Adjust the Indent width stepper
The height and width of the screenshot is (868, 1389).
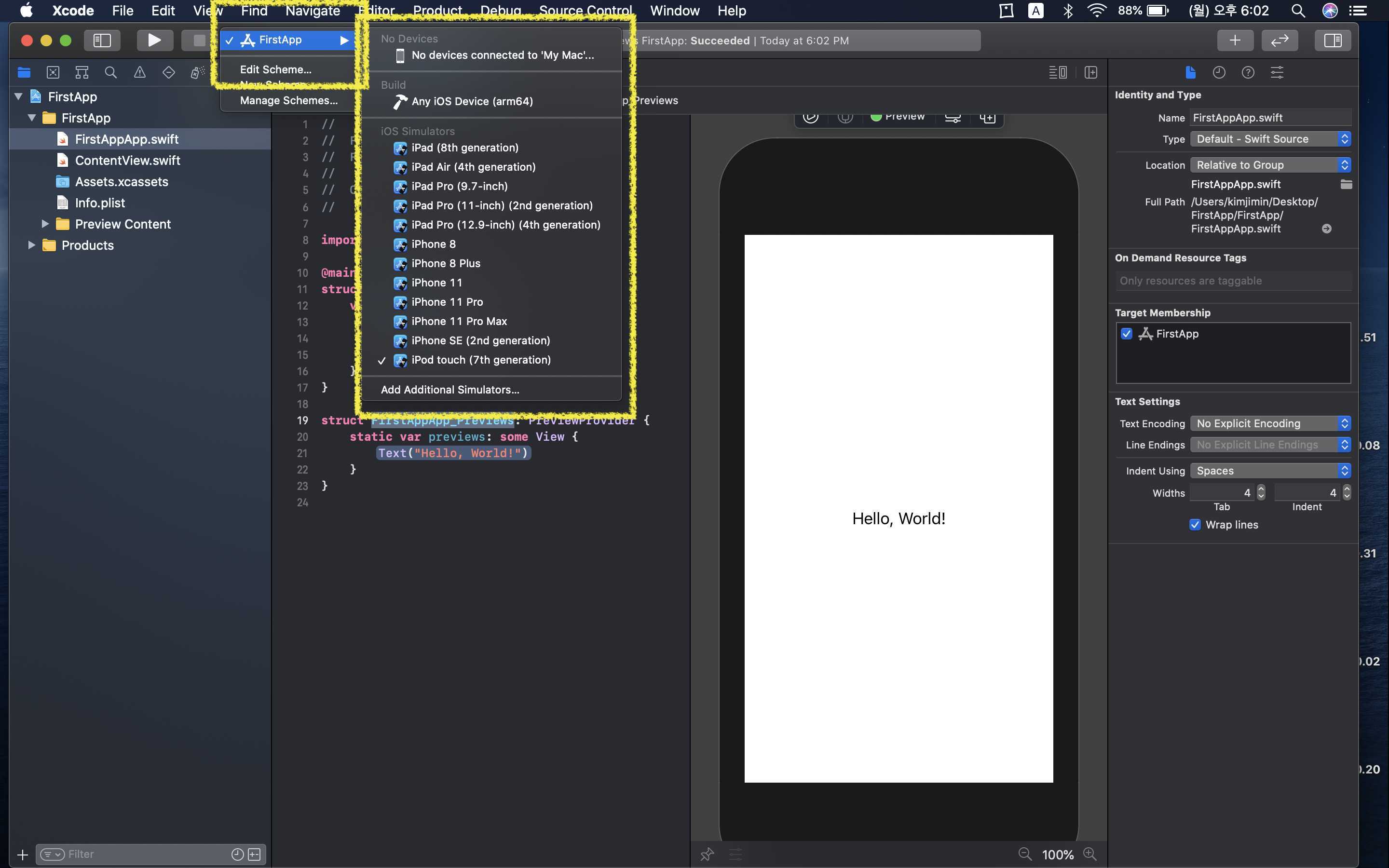[1347, 492]
